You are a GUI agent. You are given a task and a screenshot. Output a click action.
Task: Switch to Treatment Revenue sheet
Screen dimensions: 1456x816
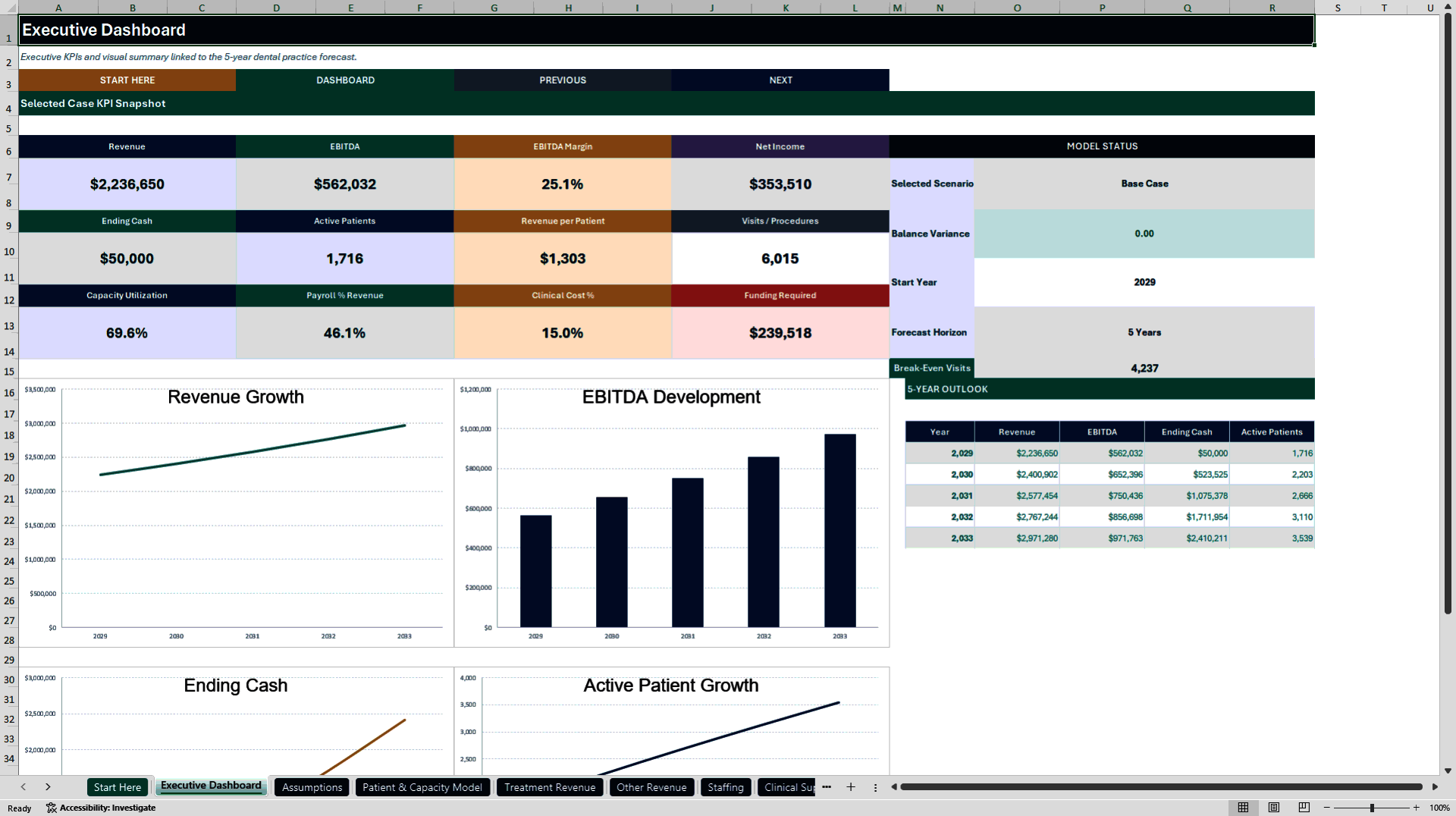click(x=550, y=787)
